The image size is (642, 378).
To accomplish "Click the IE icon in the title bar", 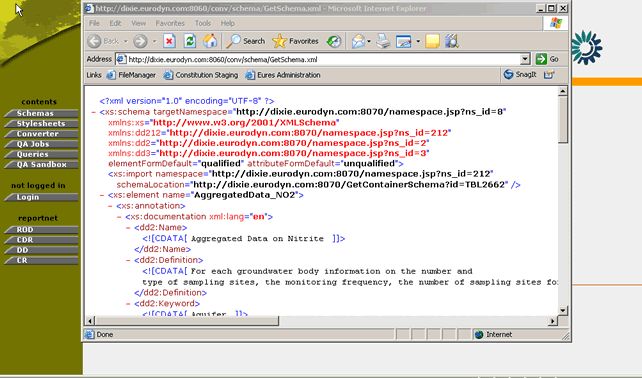I will click(89, 8).
